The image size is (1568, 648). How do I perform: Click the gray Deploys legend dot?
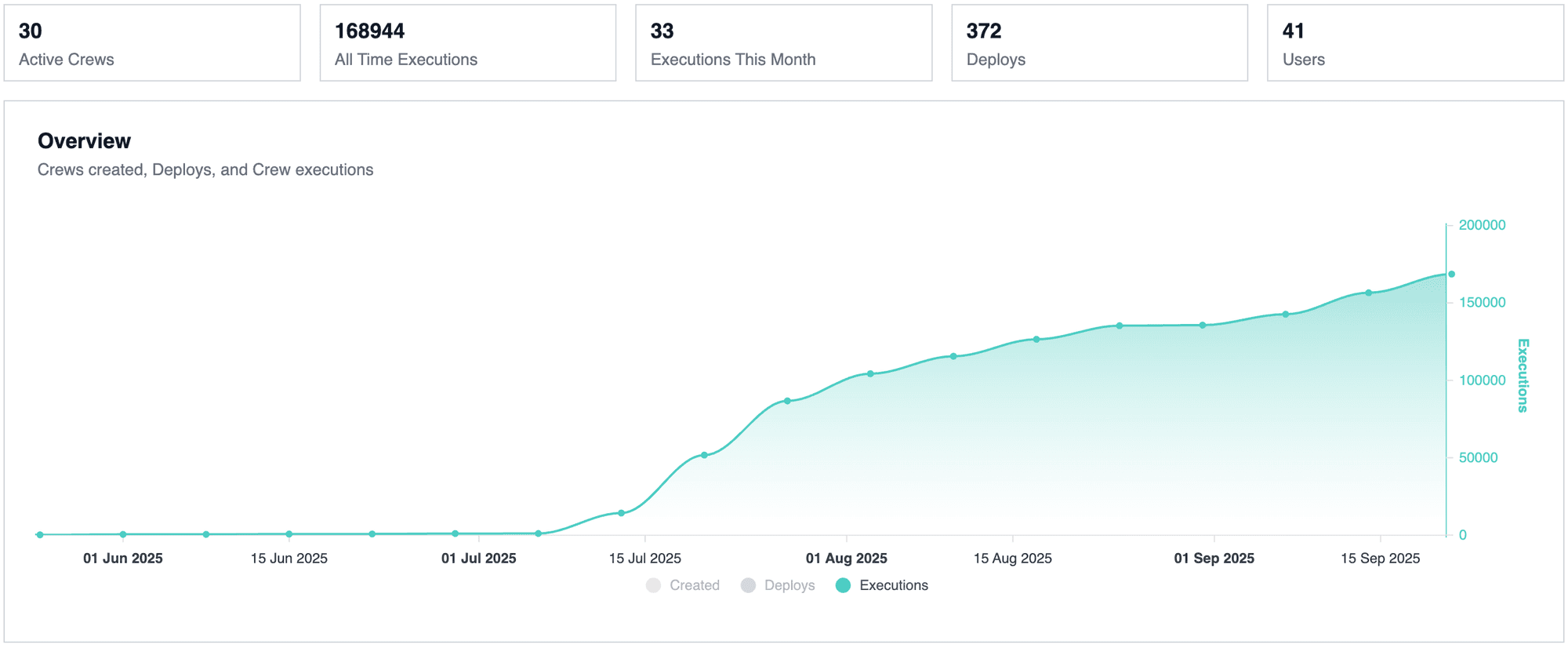tap(748, 585)
